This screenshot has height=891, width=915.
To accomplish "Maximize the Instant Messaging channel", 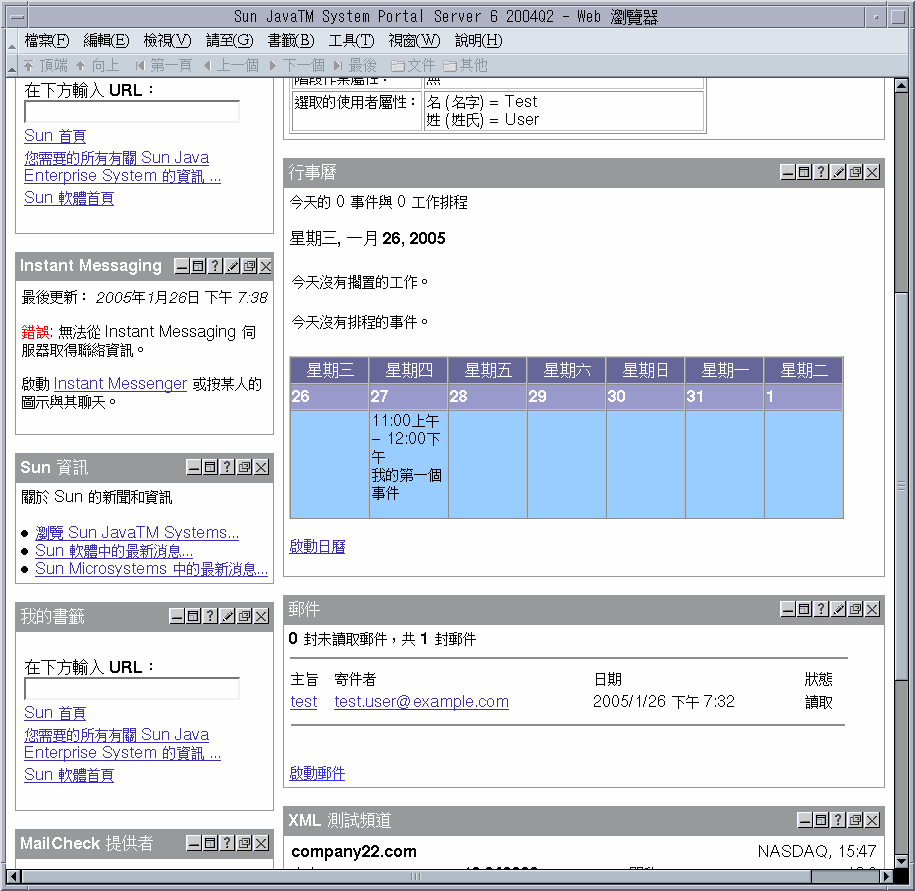I will coord(198,267).
